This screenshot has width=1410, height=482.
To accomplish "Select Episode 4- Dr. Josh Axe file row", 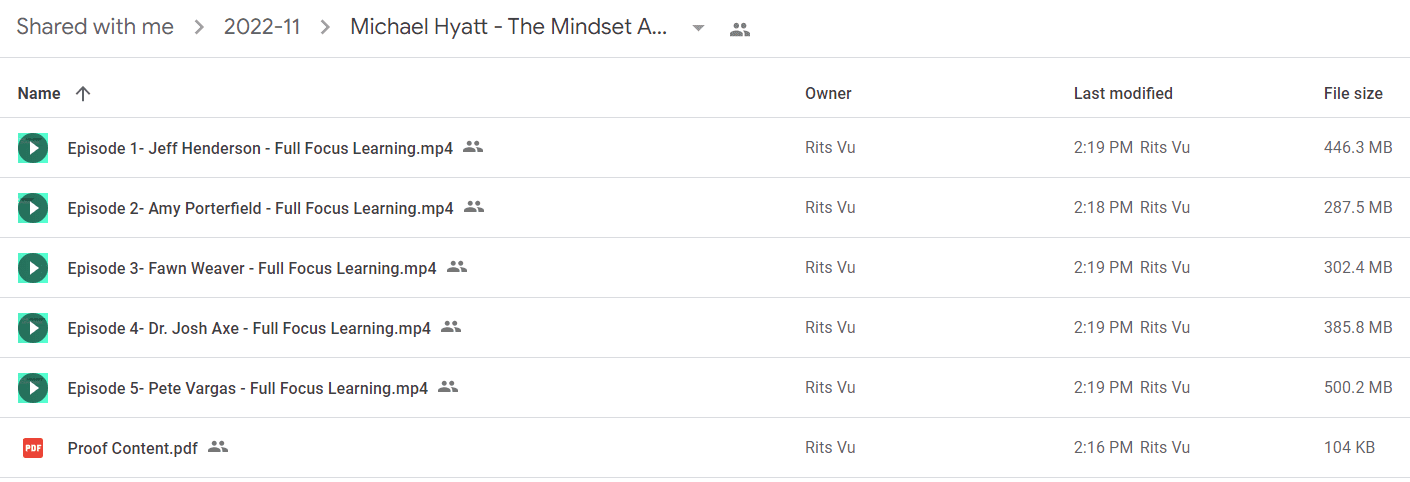I will [x=705, y=328].
